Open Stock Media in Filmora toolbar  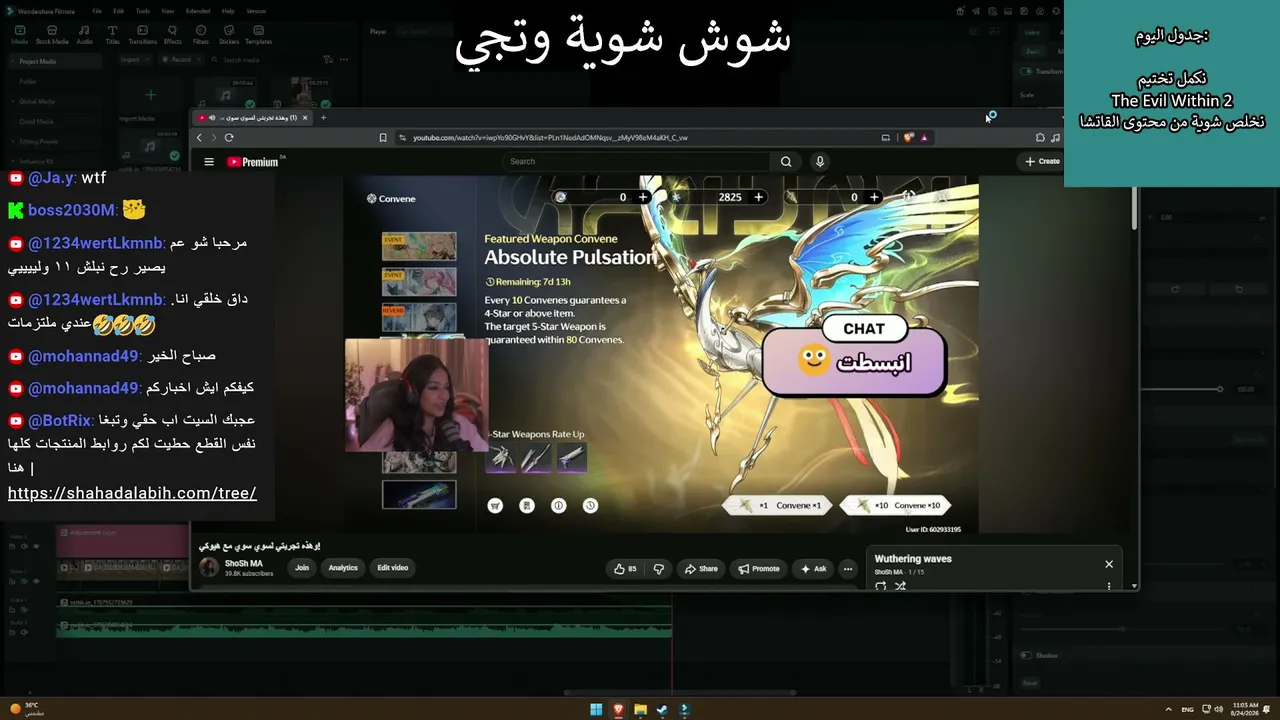click(52, 35)
